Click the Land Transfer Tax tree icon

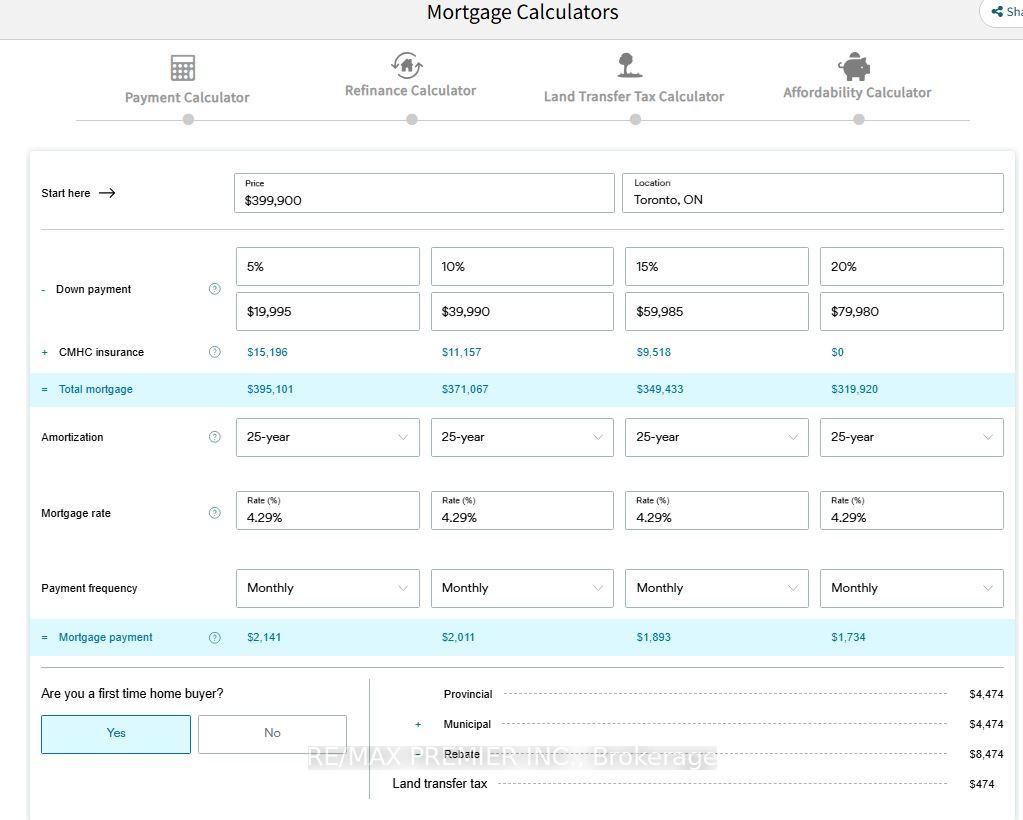pos(629,66)
